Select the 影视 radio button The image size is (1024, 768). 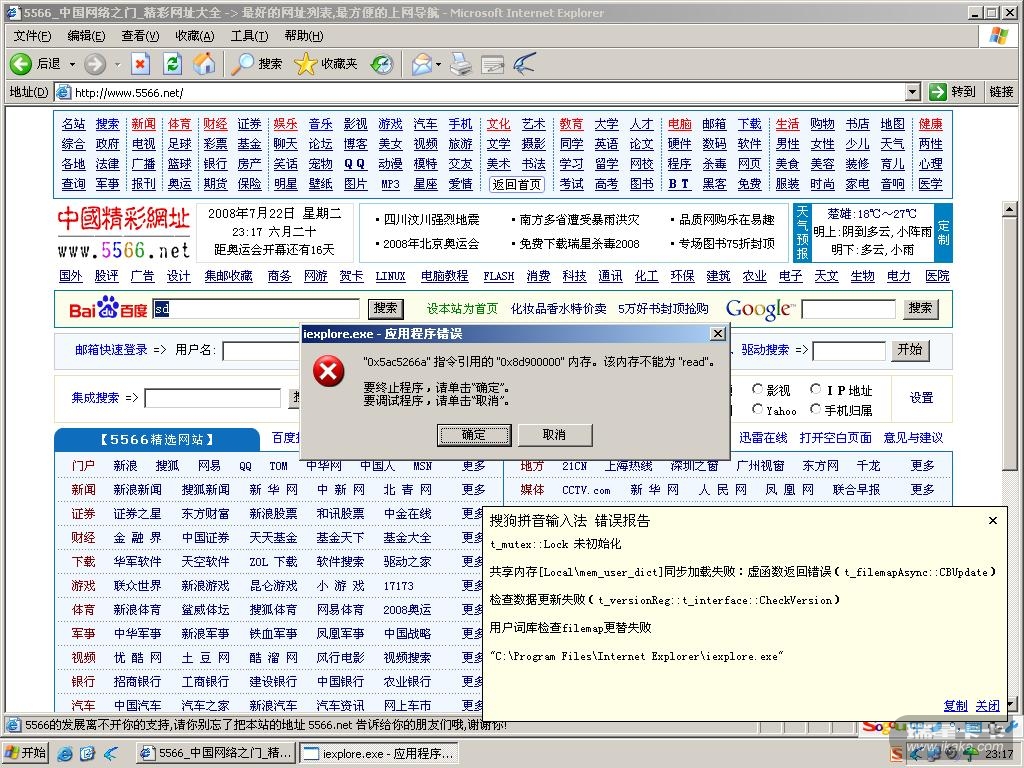(x=758, y=389)
